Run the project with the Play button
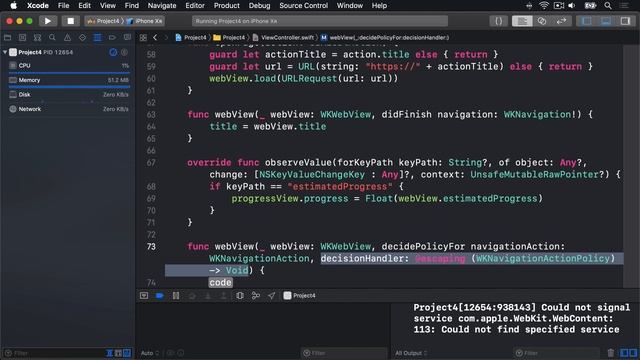640x360 pixels. point(48,21)
